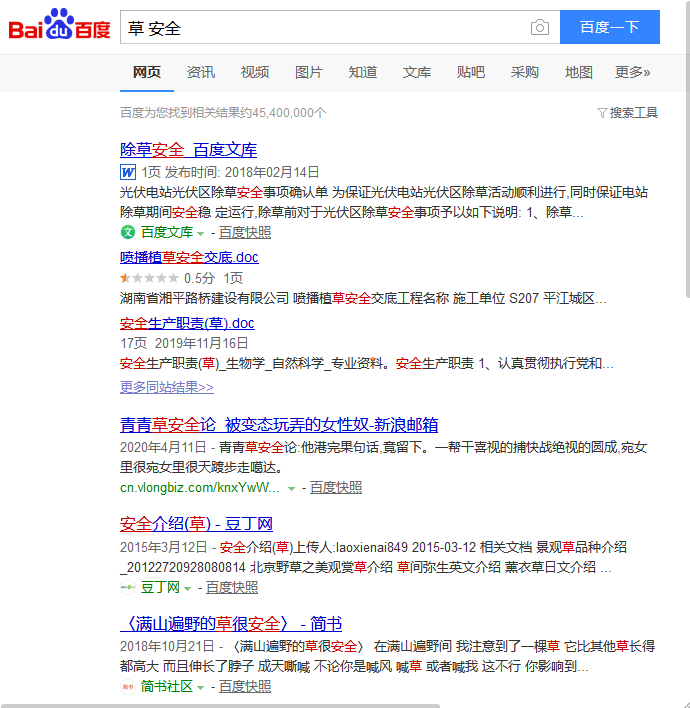Click the blue Word document icon
This screenshot has height=708, width=690.
128,172
